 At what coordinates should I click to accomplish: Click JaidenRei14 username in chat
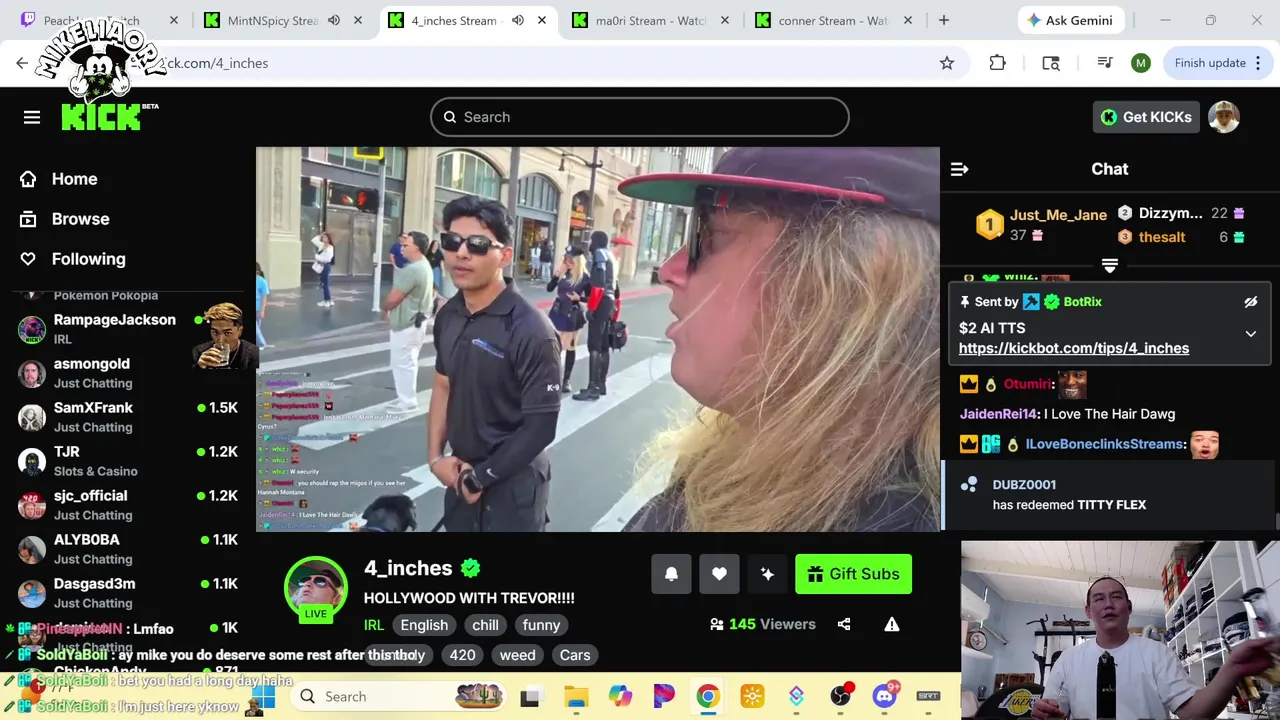coord(1000,414)
